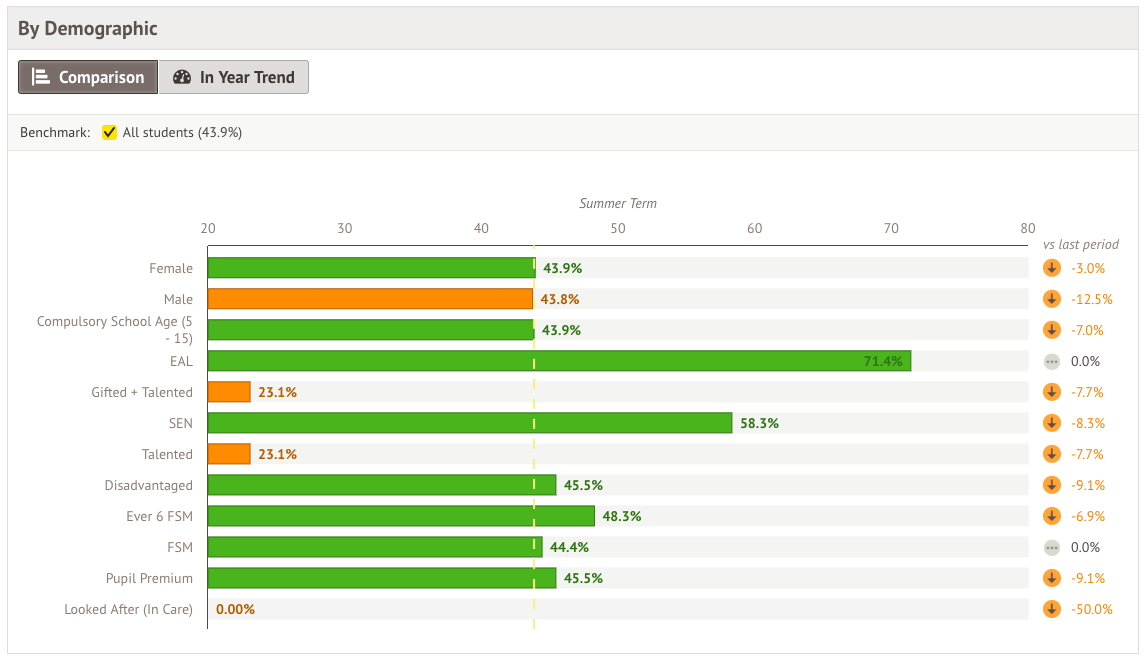Click the down-arrow icon for Looked After
The width and height of the screenshot is (1145, 660).
pos(1051,609)
